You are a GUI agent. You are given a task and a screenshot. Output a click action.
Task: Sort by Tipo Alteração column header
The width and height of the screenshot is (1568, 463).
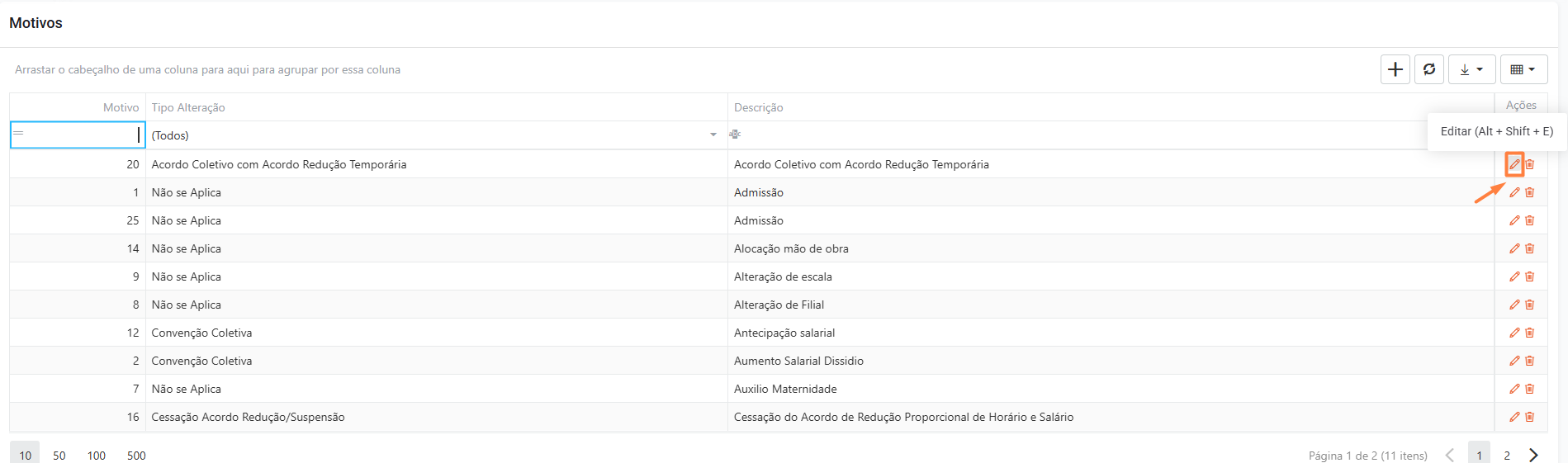(188, 107)
